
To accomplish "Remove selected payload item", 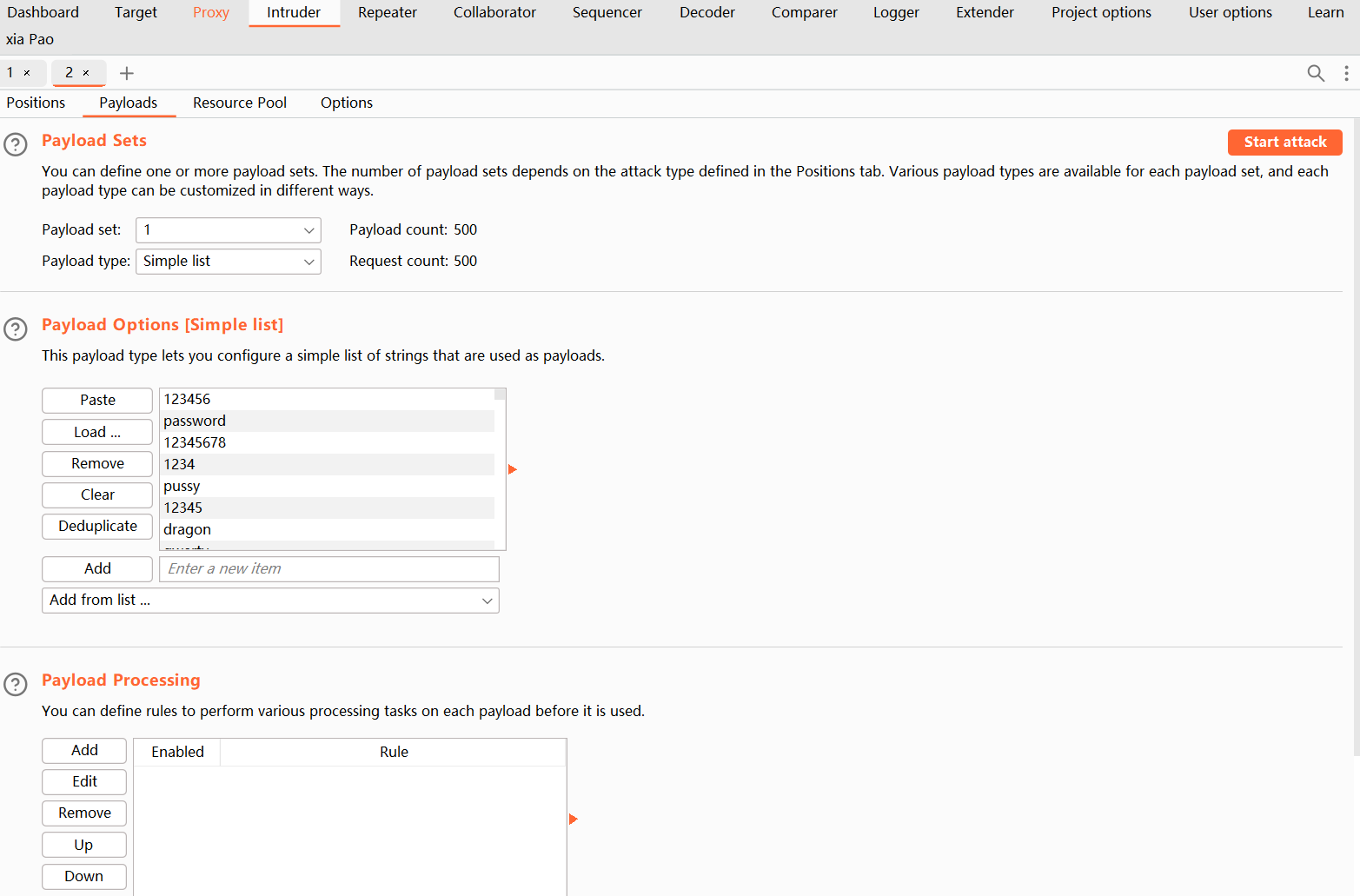I will (x=97, y=463).
